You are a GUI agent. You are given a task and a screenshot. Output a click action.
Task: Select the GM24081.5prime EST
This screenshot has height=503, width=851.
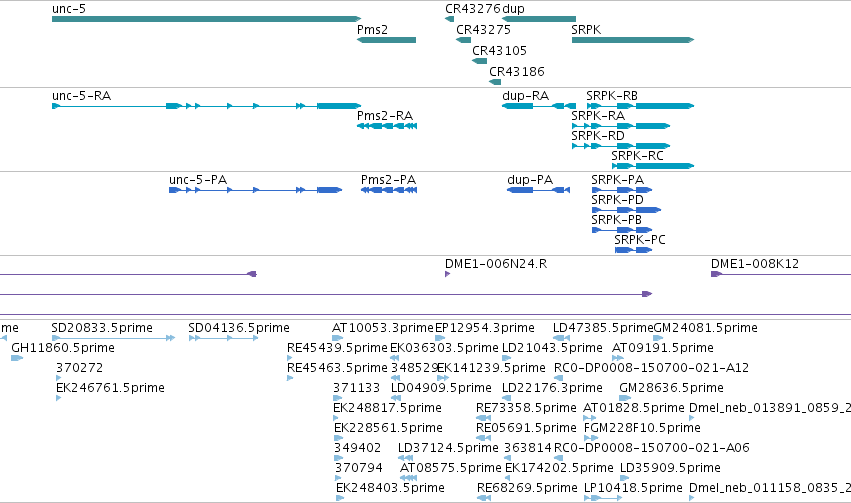658,338
